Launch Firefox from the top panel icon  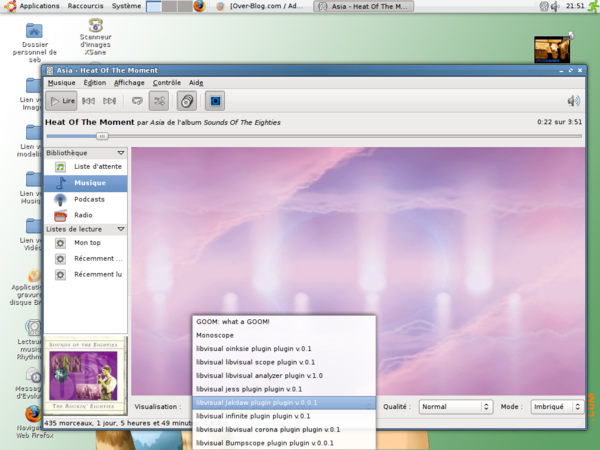(x=199, y=6)
